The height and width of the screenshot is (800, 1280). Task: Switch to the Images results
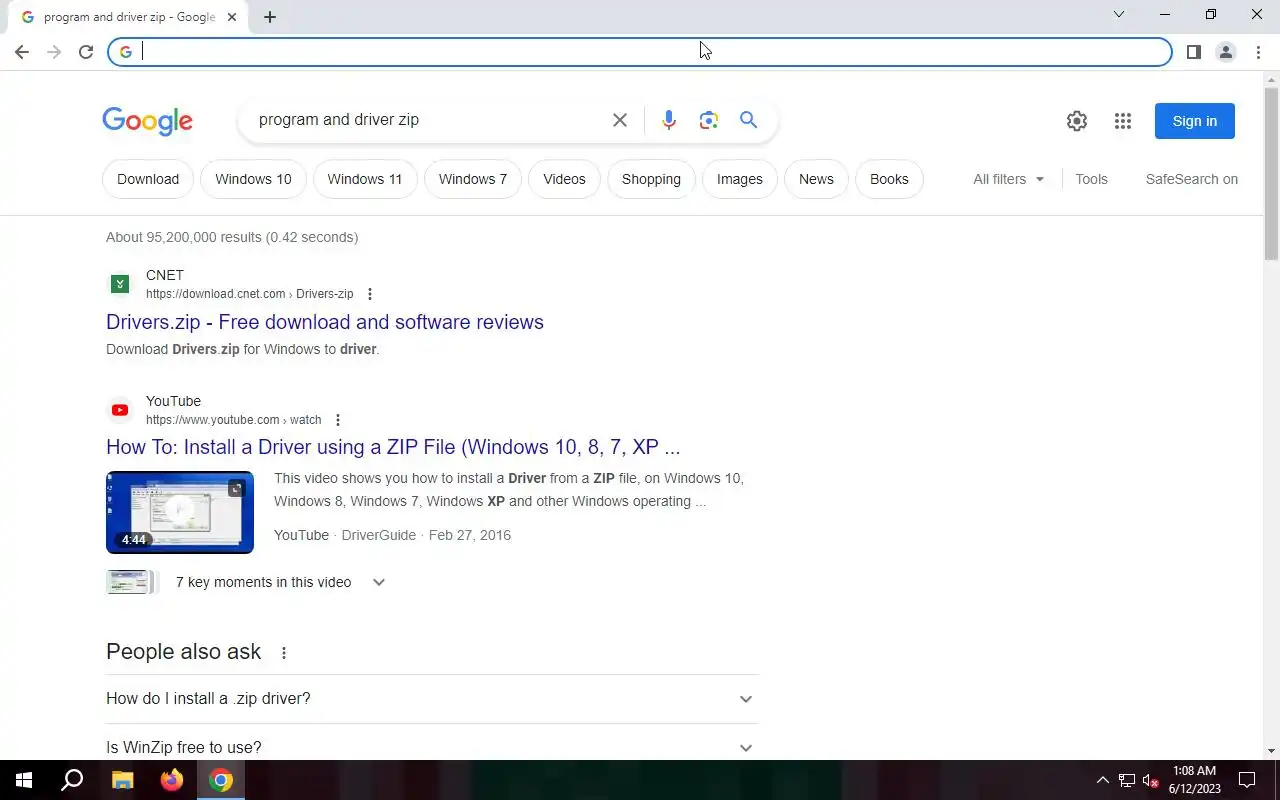click(740, 179)
